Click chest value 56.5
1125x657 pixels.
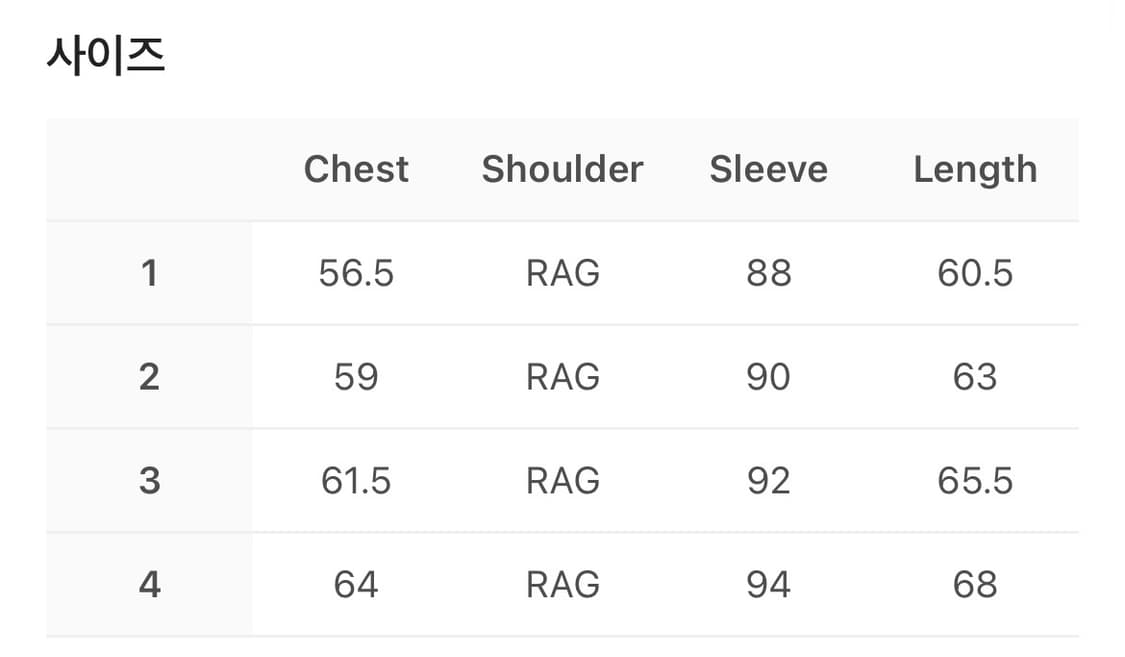[x=356, y=273]
